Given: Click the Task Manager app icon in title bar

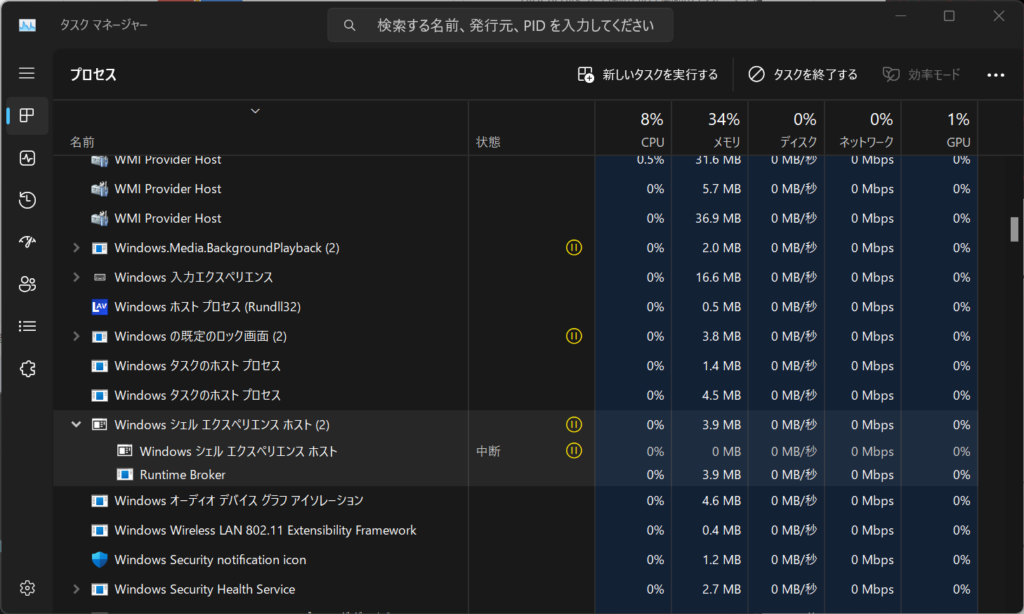Looking at the screenshot, I should pyautogui.click(x=27, y=25).
